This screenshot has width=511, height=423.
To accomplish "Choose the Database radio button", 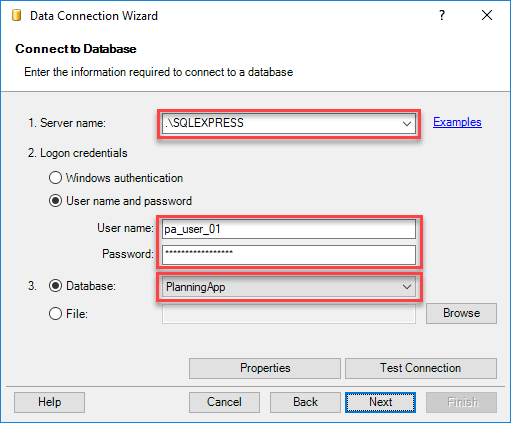I will pos(55,286).
